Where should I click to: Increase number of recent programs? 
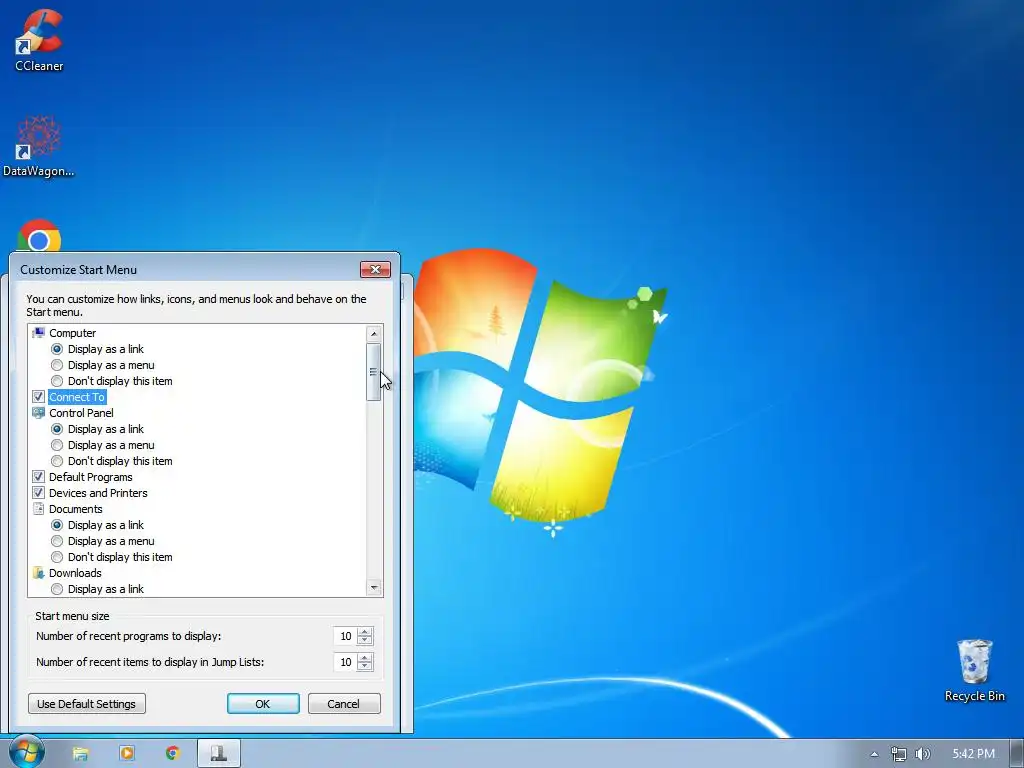point(365,632)
